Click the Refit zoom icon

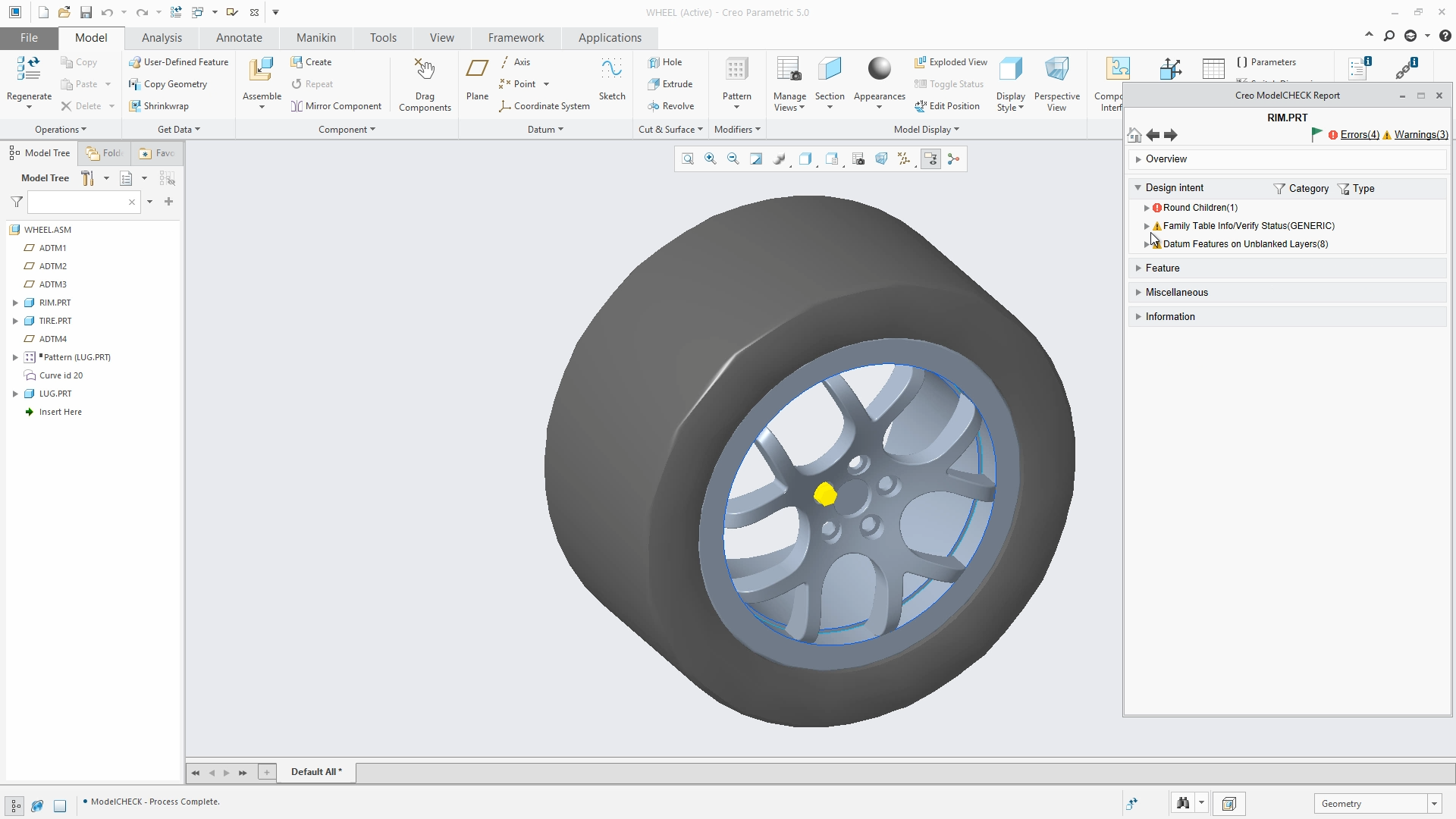click(688, 159)
